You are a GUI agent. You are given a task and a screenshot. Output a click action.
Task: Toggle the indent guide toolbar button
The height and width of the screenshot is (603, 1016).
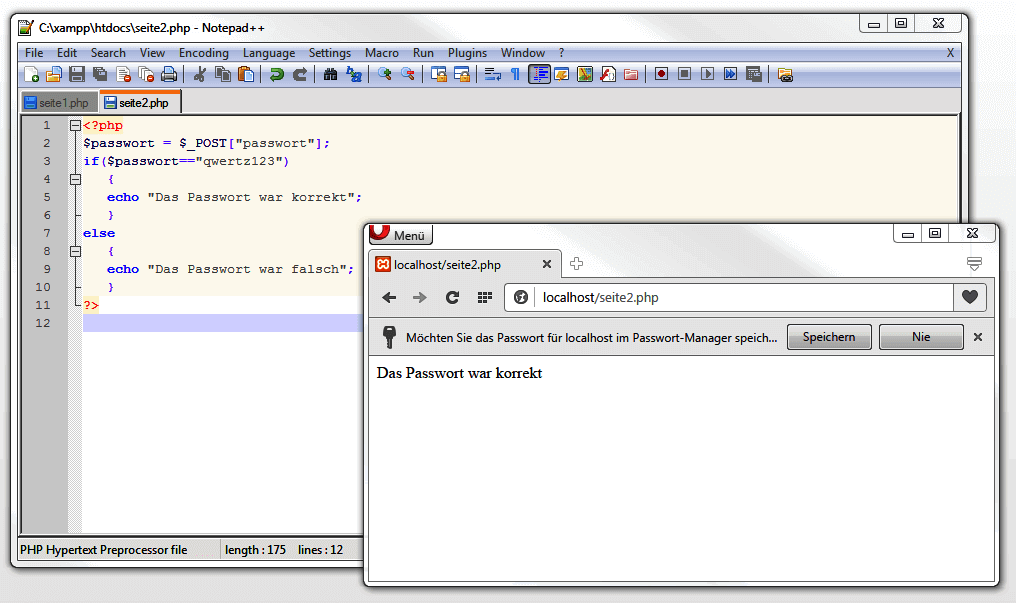click(540, 74)
